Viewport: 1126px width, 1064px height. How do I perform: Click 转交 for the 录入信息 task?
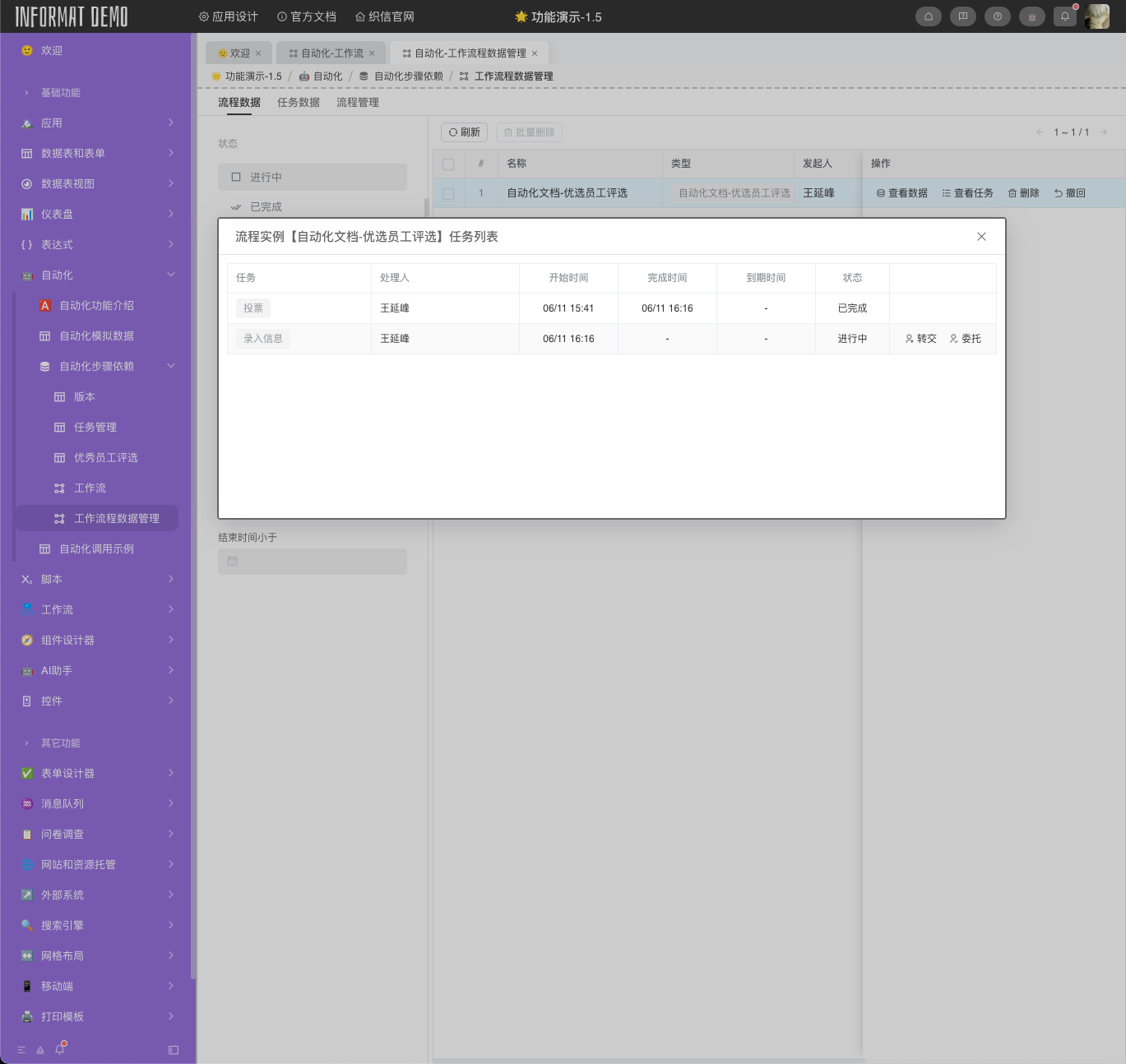tap(920, 339)
